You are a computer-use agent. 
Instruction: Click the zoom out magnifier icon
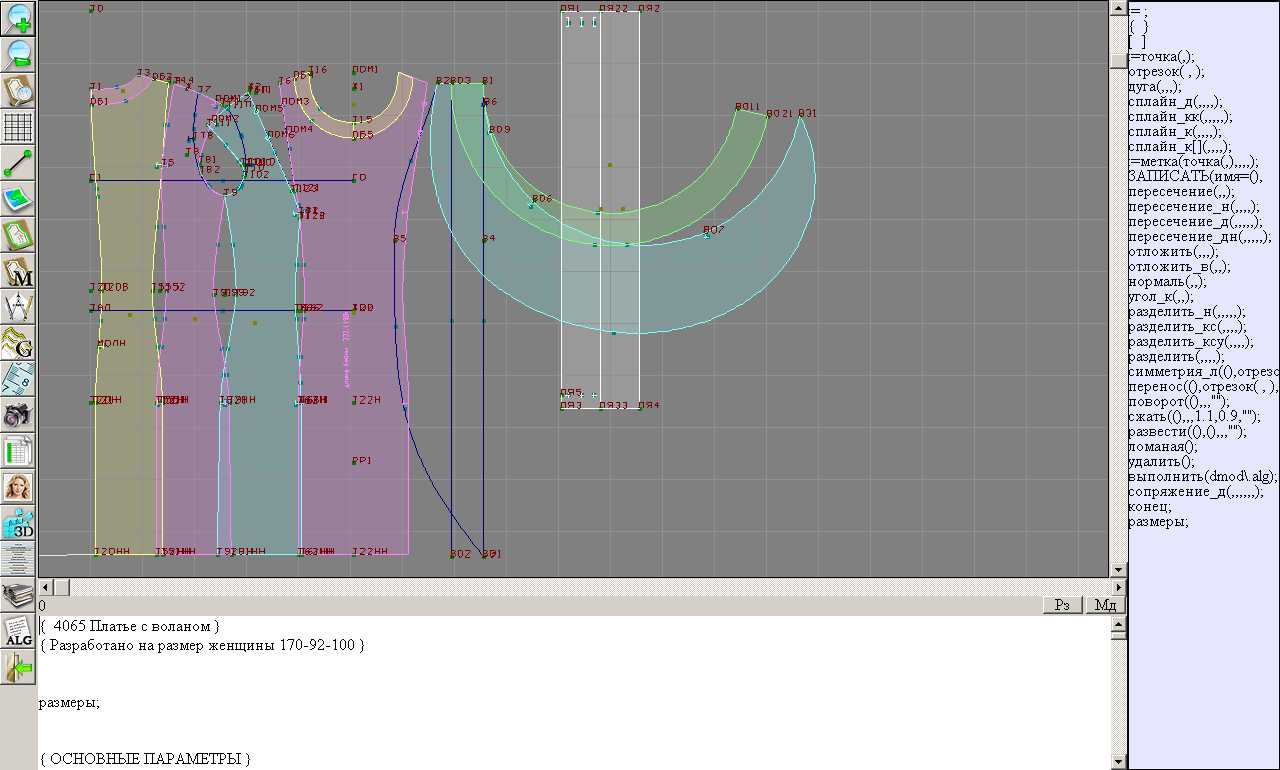coord(19,54)
